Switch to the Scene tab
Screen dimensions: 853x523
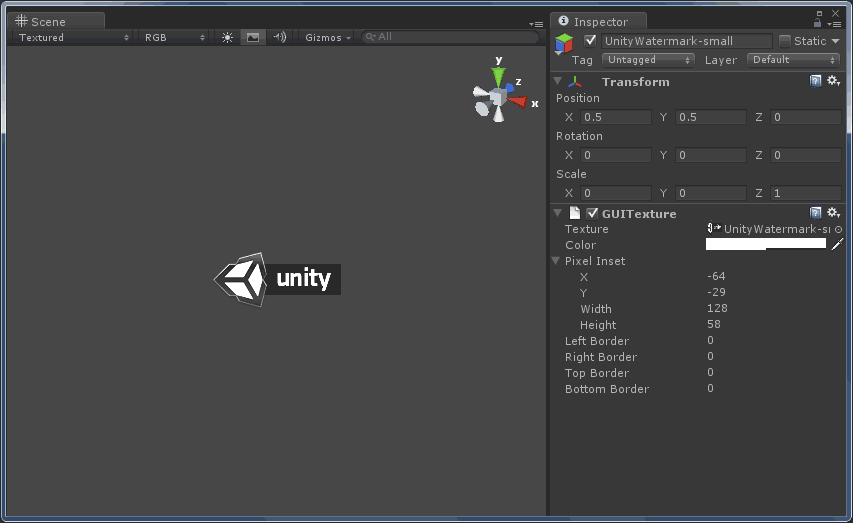56,21
